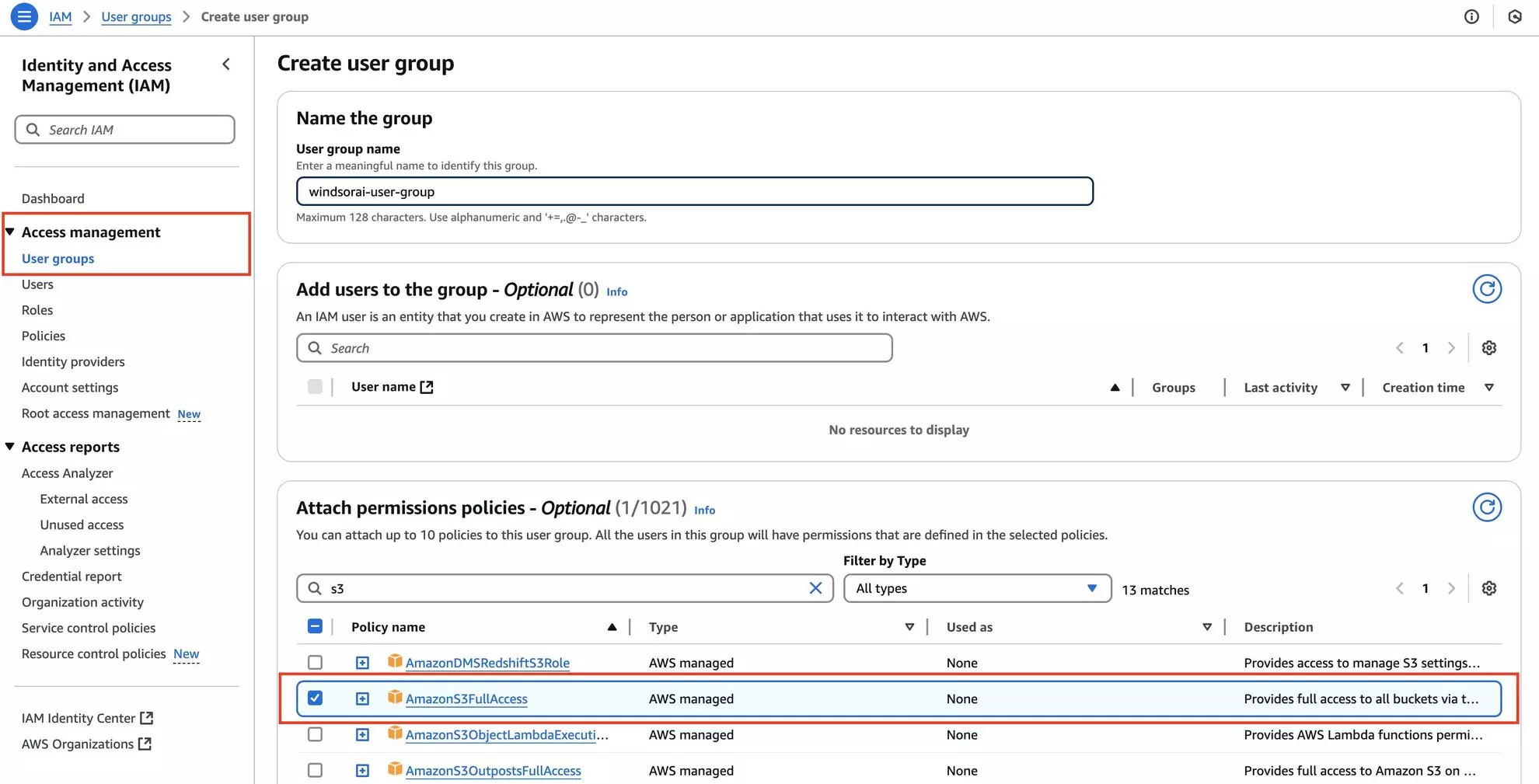Image resolution: width=1539 pixels, height=784 pixels.
Task: Click the policy search field containing s3
Action: [x=565, y=588]
